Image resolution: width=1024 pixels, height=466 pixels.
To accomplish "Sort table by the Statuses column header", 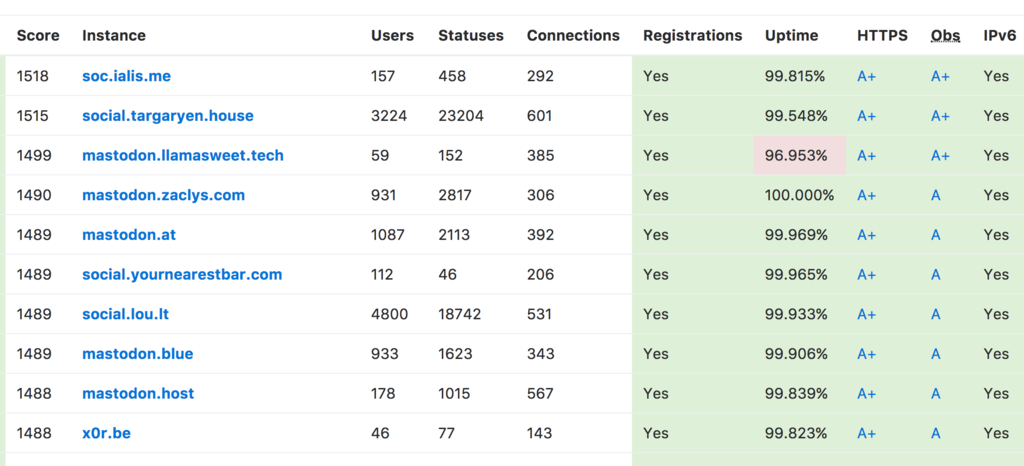I will click(471, 35).
